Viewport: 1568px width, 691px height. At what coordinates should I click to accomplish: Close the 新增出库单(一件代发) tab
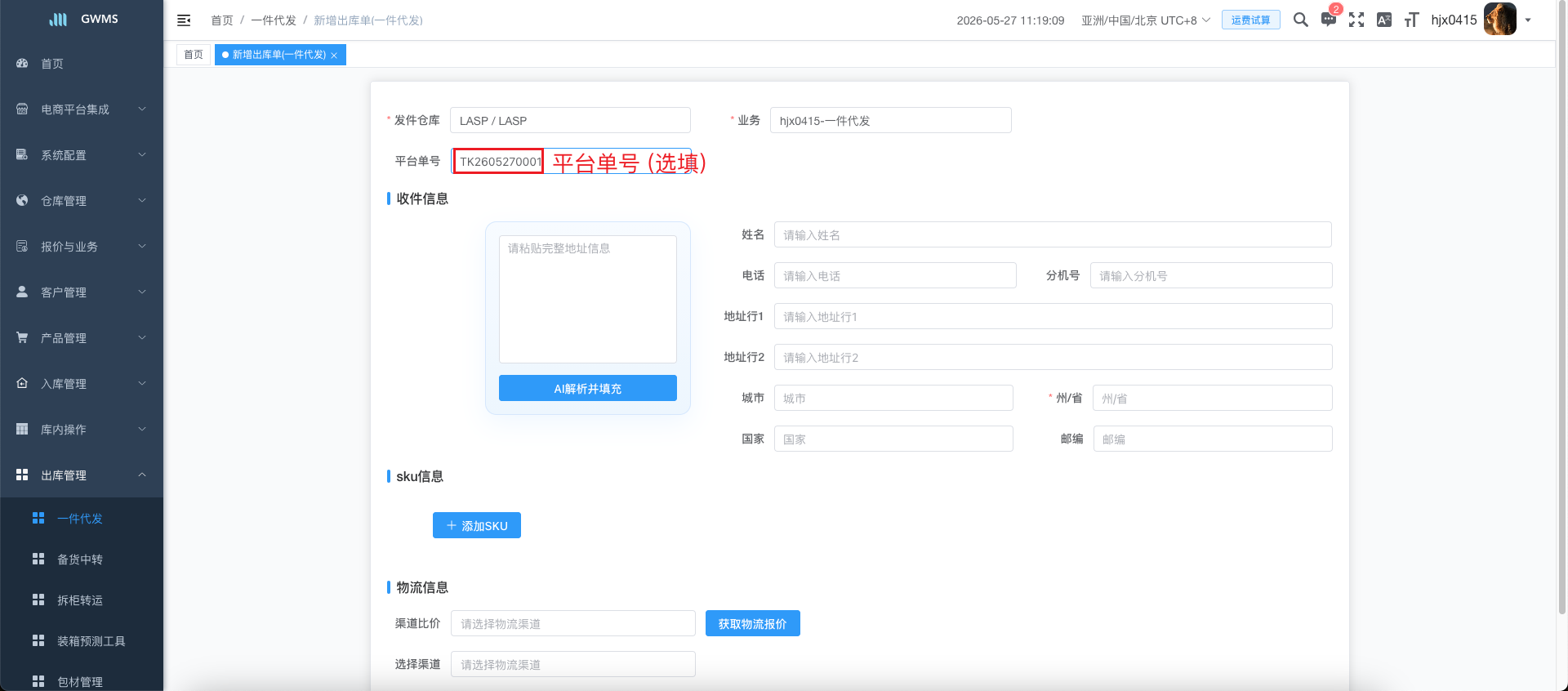pos(334,56)
